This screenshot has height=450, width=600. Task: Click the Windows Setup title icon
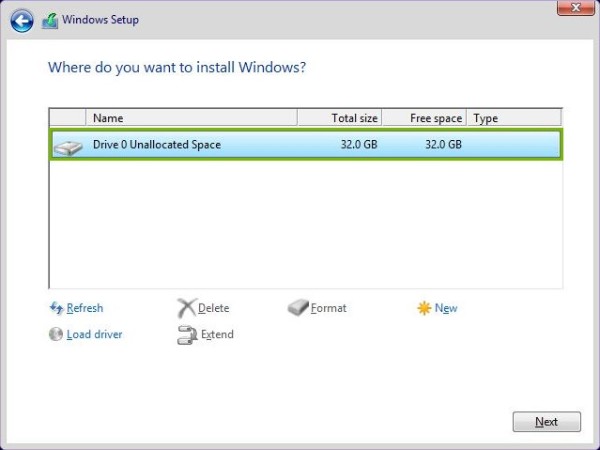click(50, 21)
